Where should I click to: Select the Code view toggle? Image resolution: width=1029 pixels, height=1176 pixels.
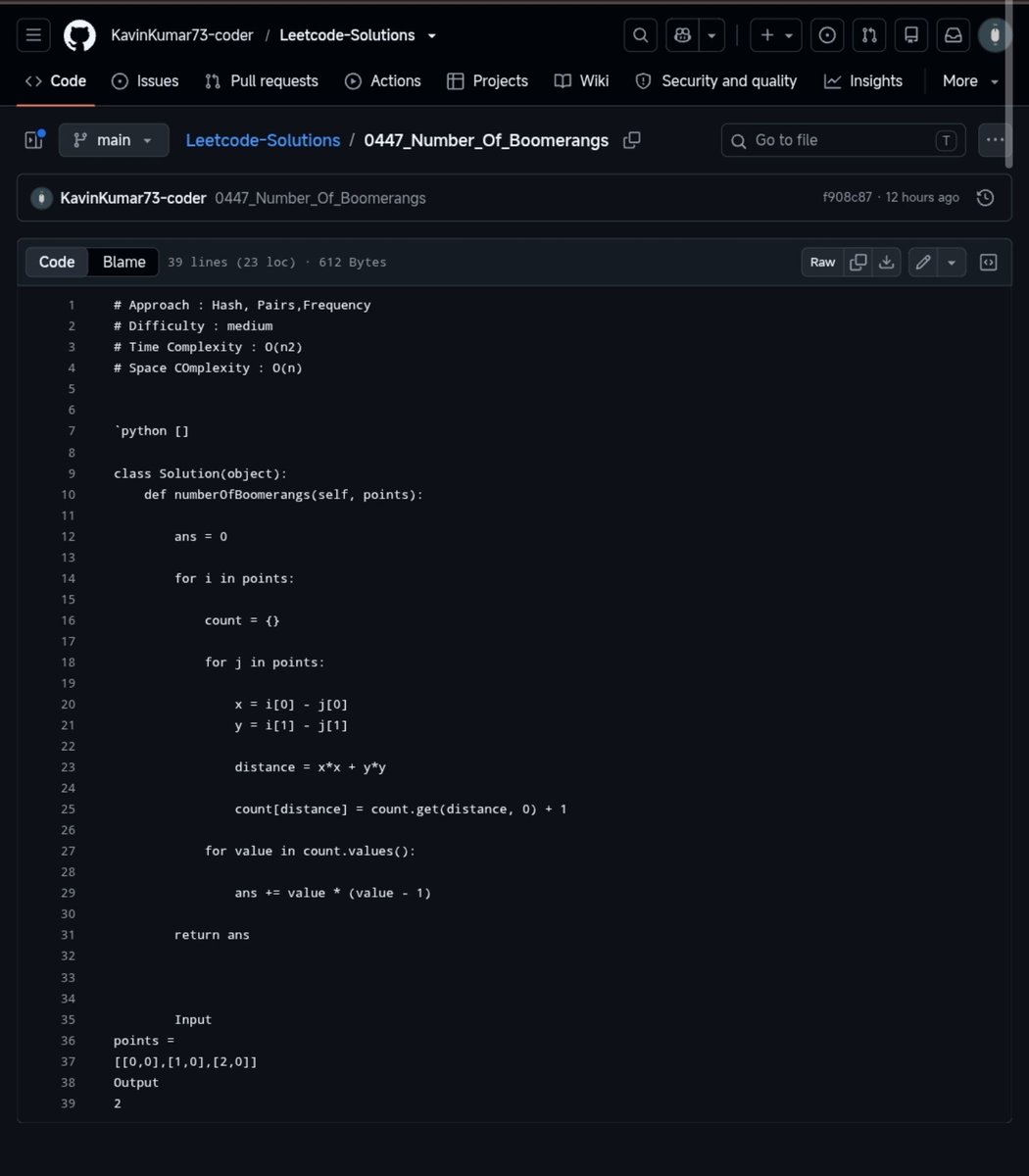coord(57,262)
